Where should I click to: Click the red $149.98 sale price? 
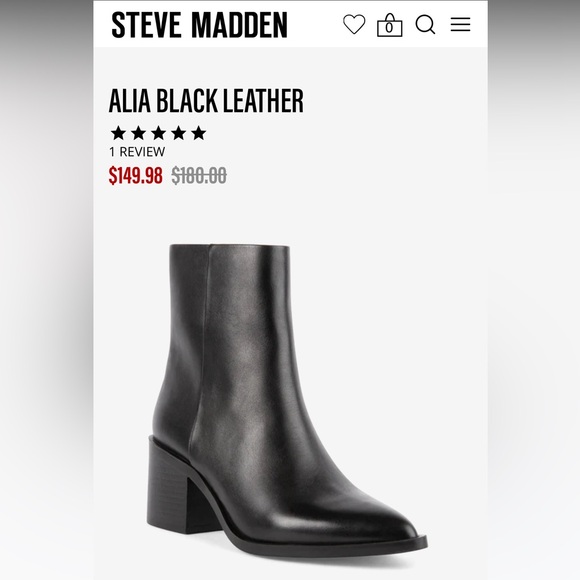[135, 175]
